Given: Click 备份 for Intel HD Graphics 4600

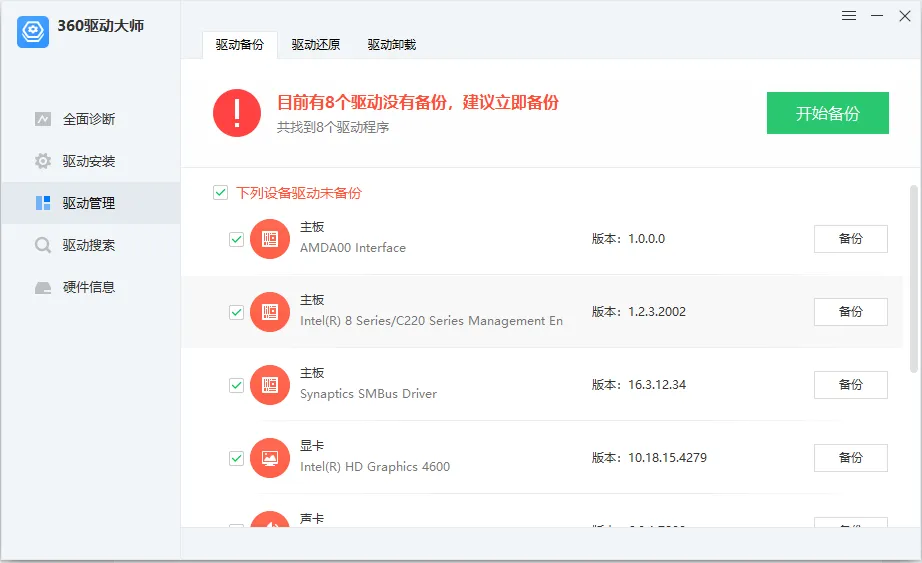Looking at the screenshot, I should pos(851,458).
